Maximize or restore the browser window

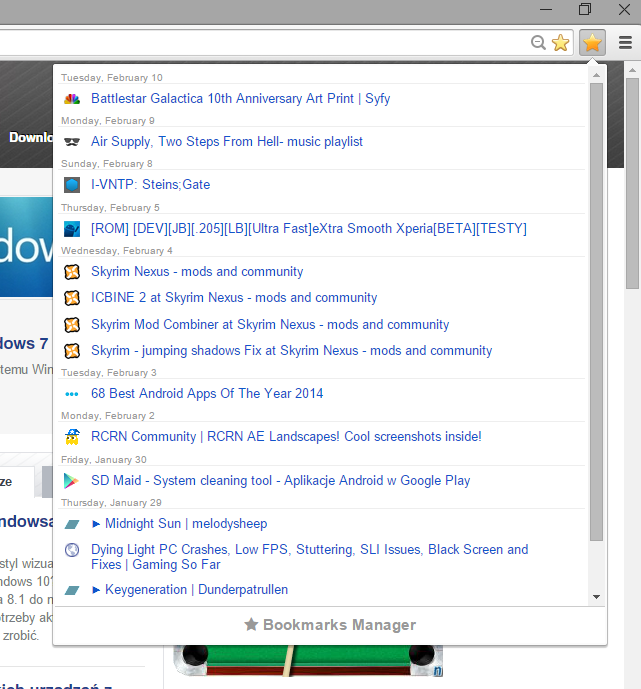(x=585, y=9)
